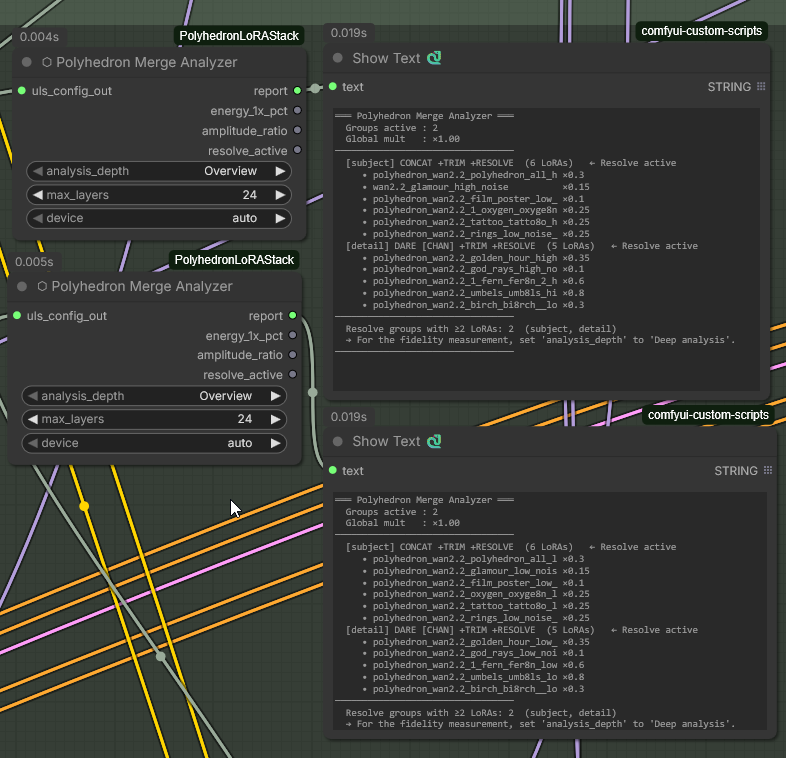Image resolution: width=786 pixels, height=758 pixels.
Task: Click the teal snake icon in the upper Show Text title
Action: pyautogui.click(x=434, y=58)
